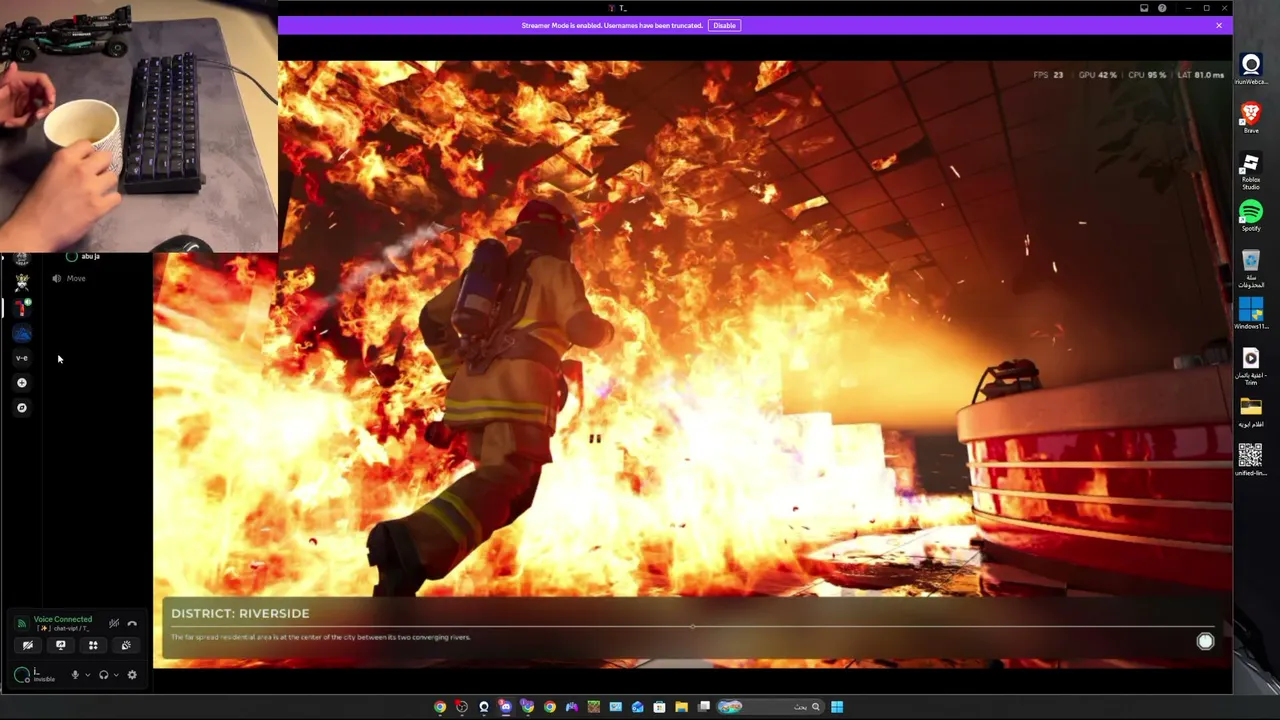This screenshot has height=720, width=1280.
Task: Open the Discord server discovery compass
Action: [x=22, y=408]
